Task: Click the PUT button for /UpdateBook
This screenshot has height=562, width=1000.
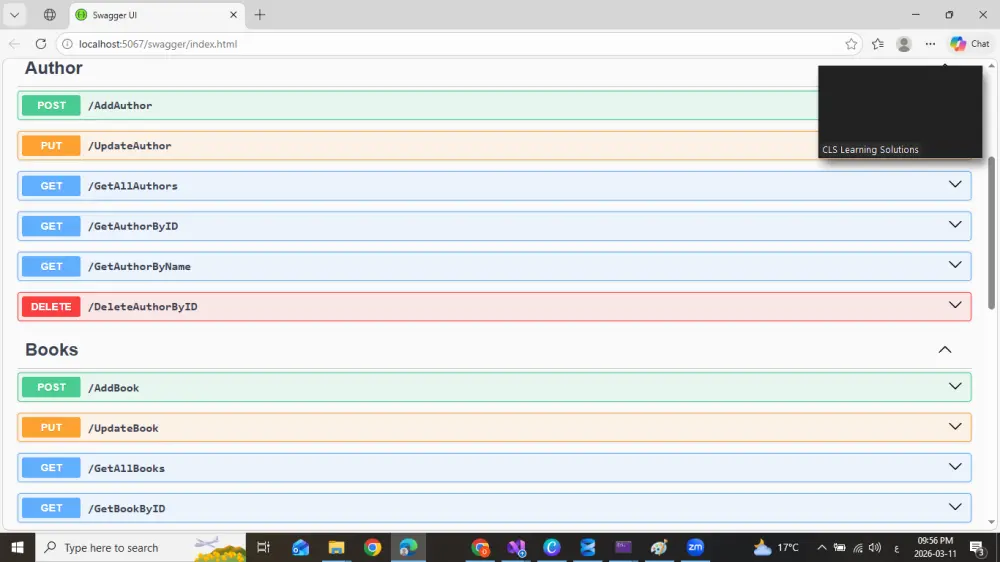Action: [x=51, y=427]
